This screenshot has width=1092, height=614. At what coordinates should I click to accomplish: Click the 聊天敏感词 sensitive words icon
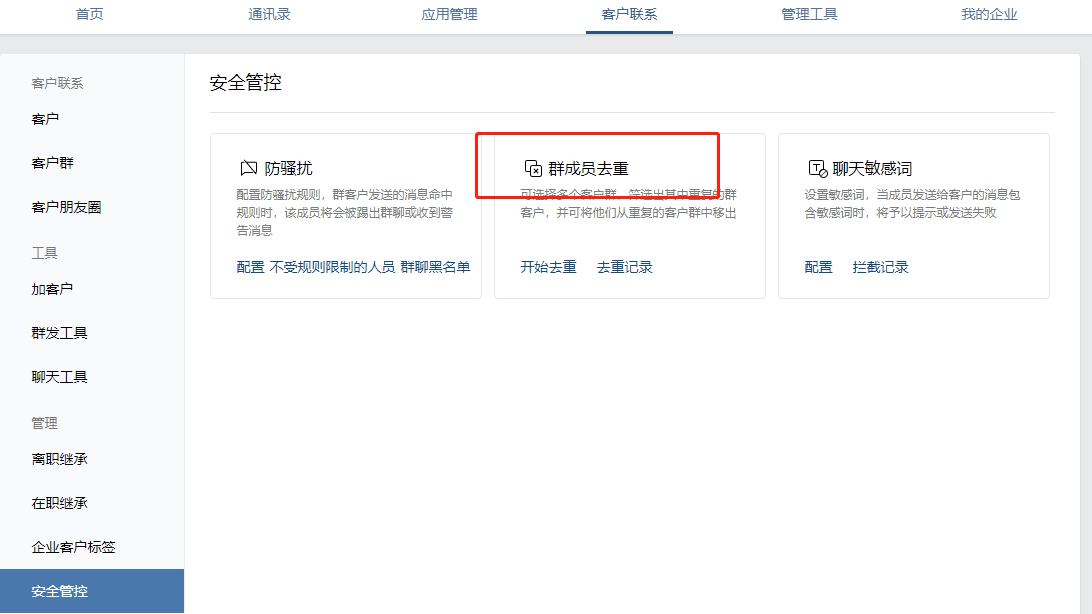(x=817, y=168)
